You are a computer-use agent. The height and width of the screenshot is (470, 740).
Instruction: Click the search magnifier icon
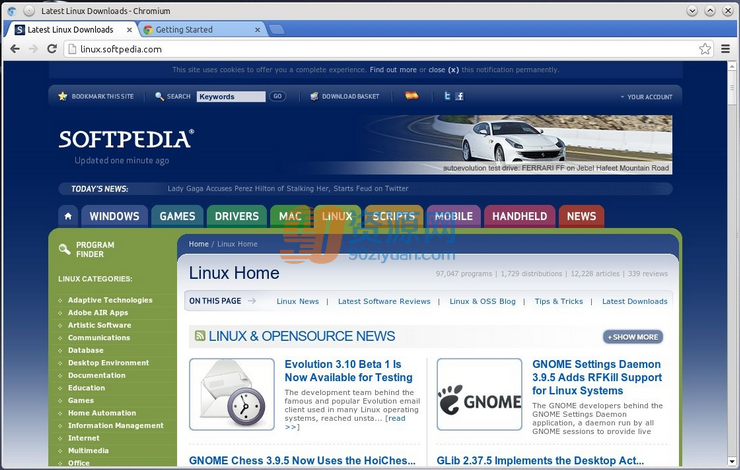click(159, 96)
